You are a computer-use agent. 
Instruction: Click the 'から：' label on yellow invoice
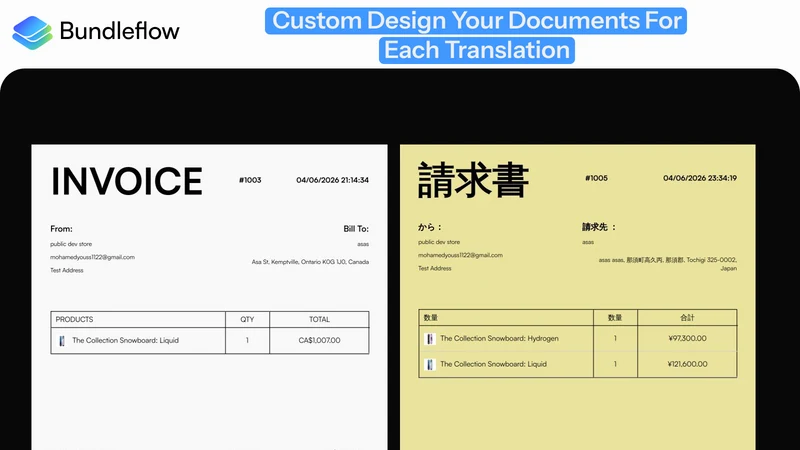430,228
